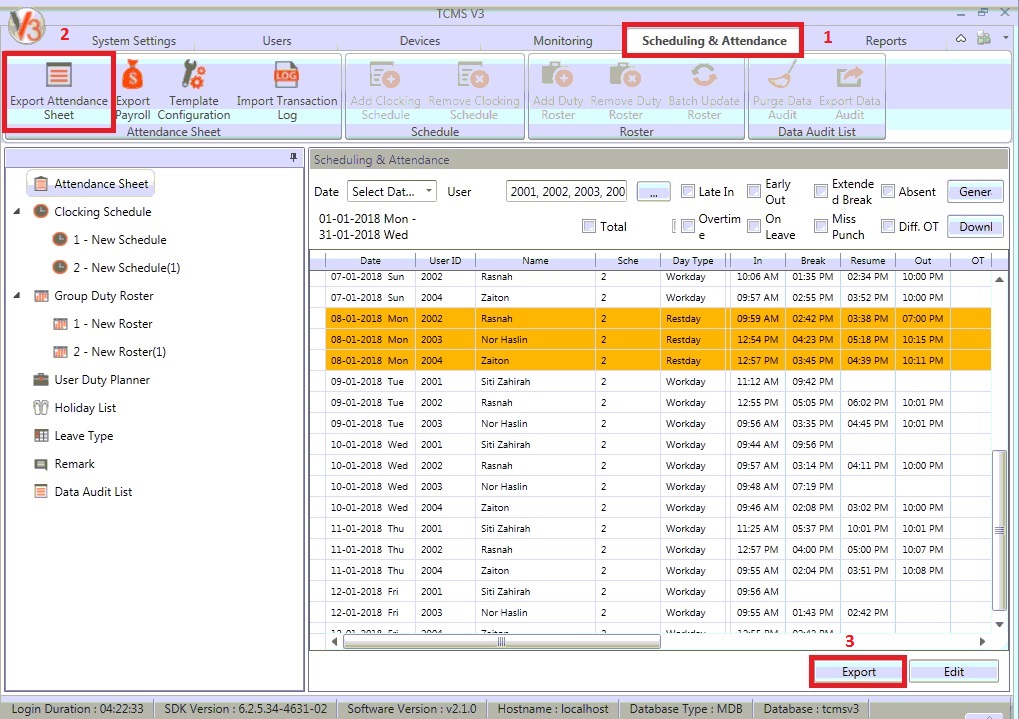This screenshot has width=1019, height=719.
Task: Open the Leave Type item
Action: click(x=83, y=436)
